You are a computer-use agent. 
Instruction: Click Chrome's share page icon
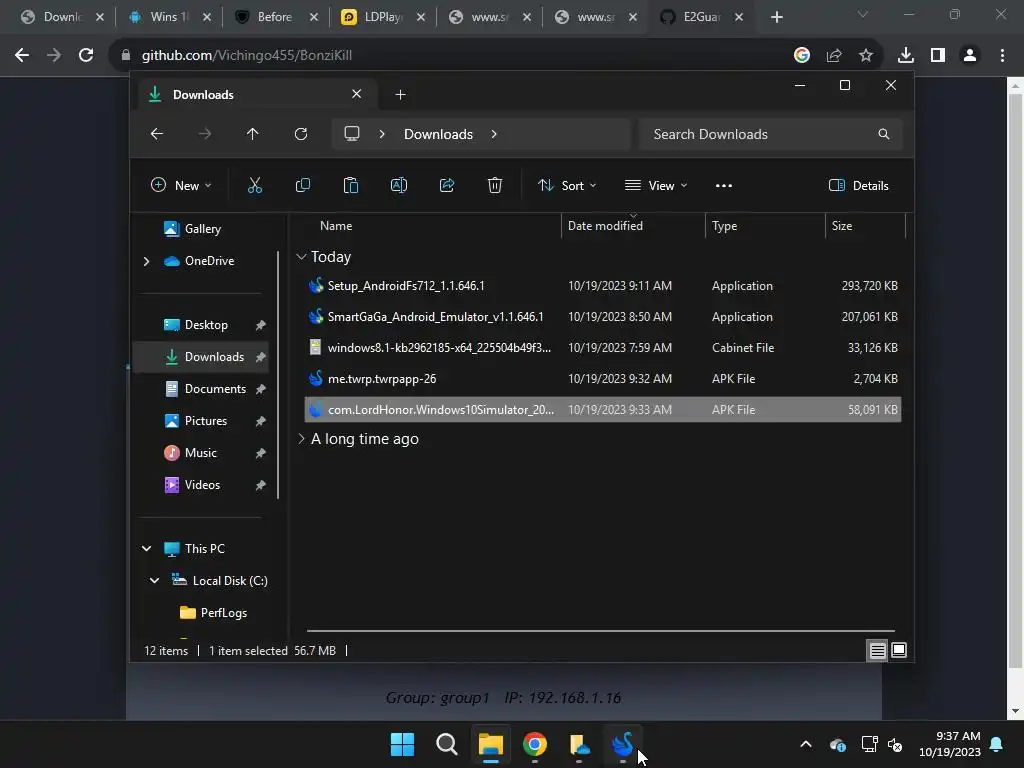point(834,56)
